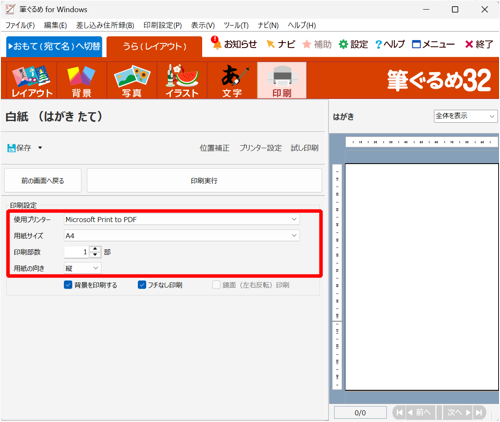Click the 補助 star icon
500x422 pixels.
[x=307, y=44]
